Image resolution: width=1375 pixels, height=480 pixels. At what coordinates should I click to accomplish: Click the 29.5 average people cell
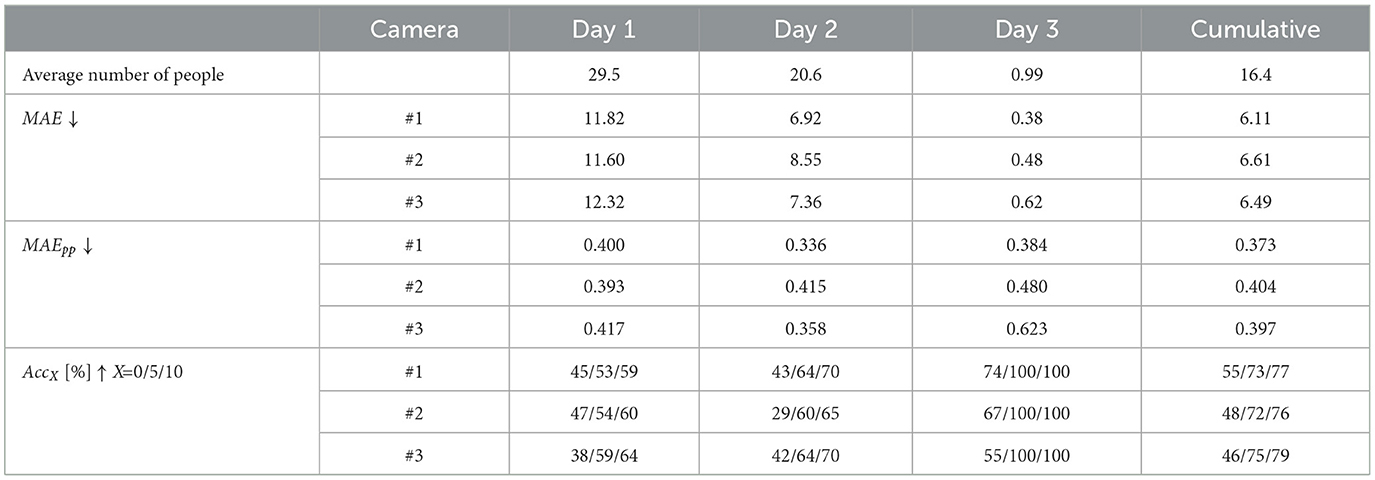point(604,77)
